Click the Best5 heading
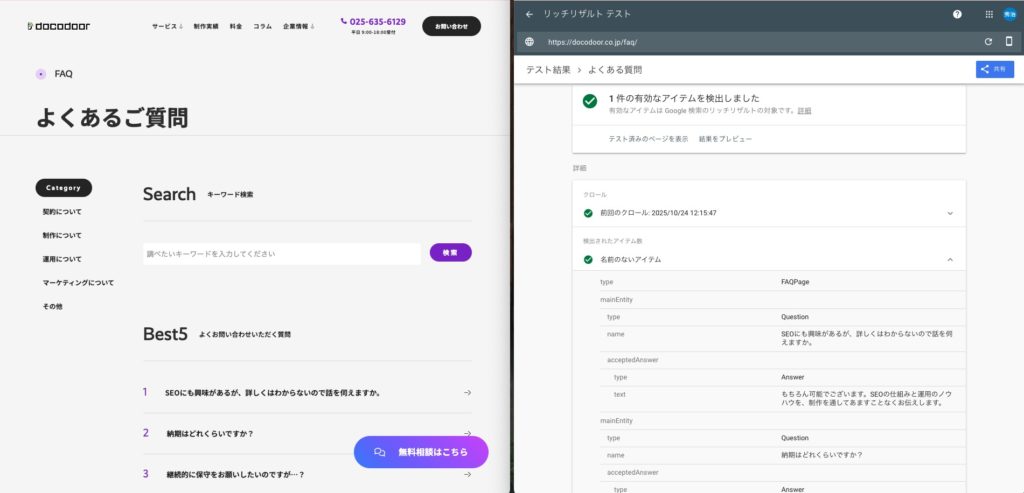 pos(165,334)
